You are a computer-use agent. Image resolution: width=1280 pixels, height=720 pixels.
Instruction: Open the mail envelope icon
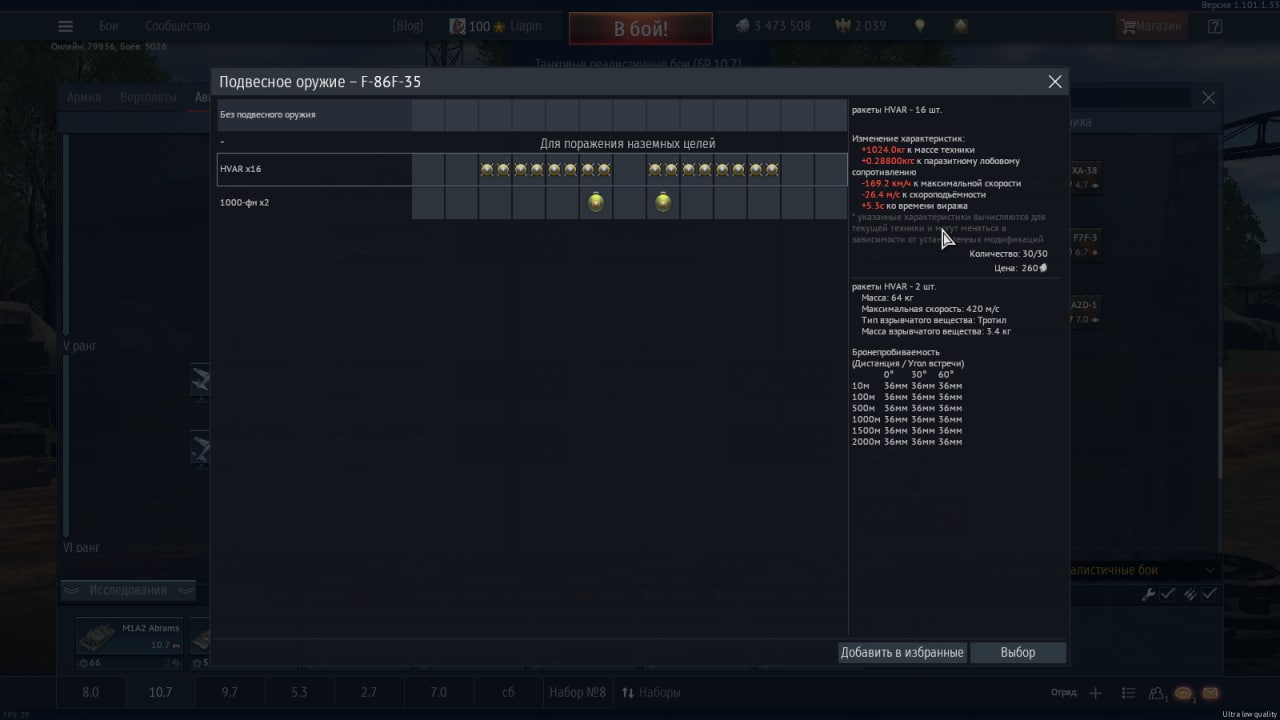1210,693
